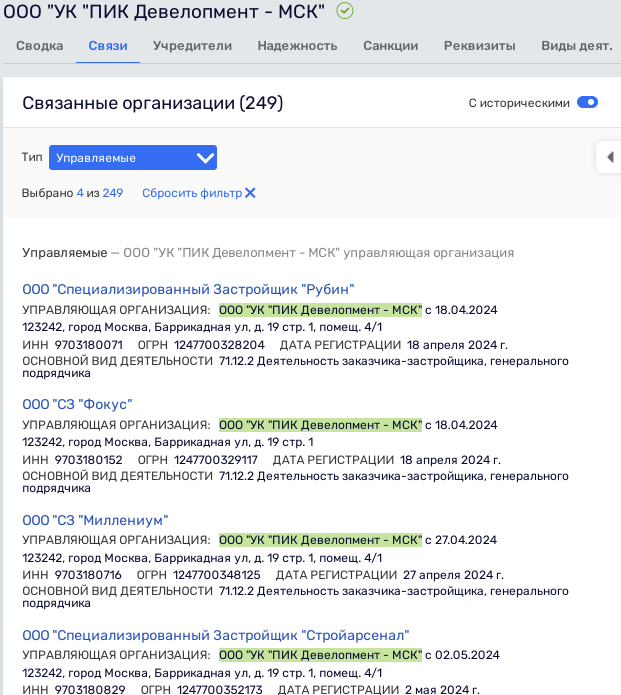Click the total count 249 link
Viewport: 621px width, 695px height.
pyautogui.click(x=113, y=193)
